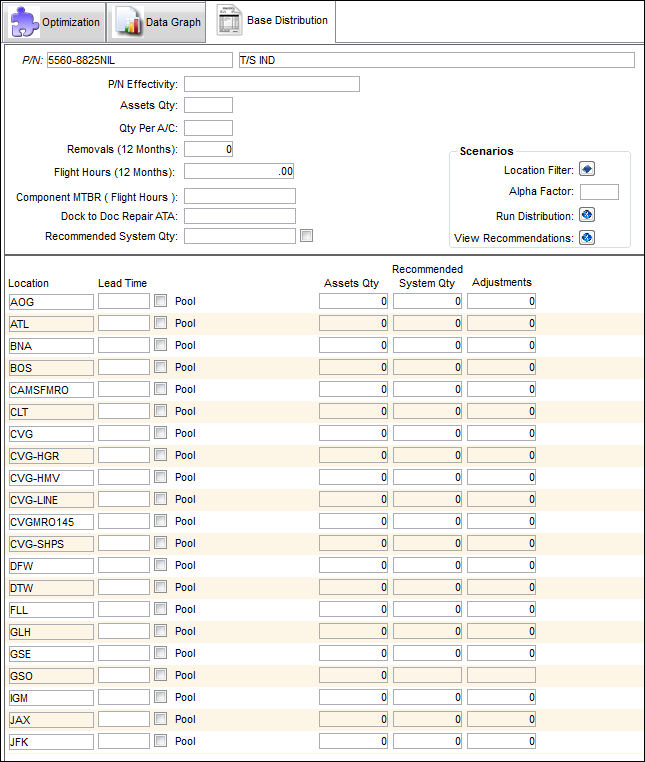The image size is (645, 762).
Task: Click the Adjustments field for JAX
Action: [x=501, y=719]
